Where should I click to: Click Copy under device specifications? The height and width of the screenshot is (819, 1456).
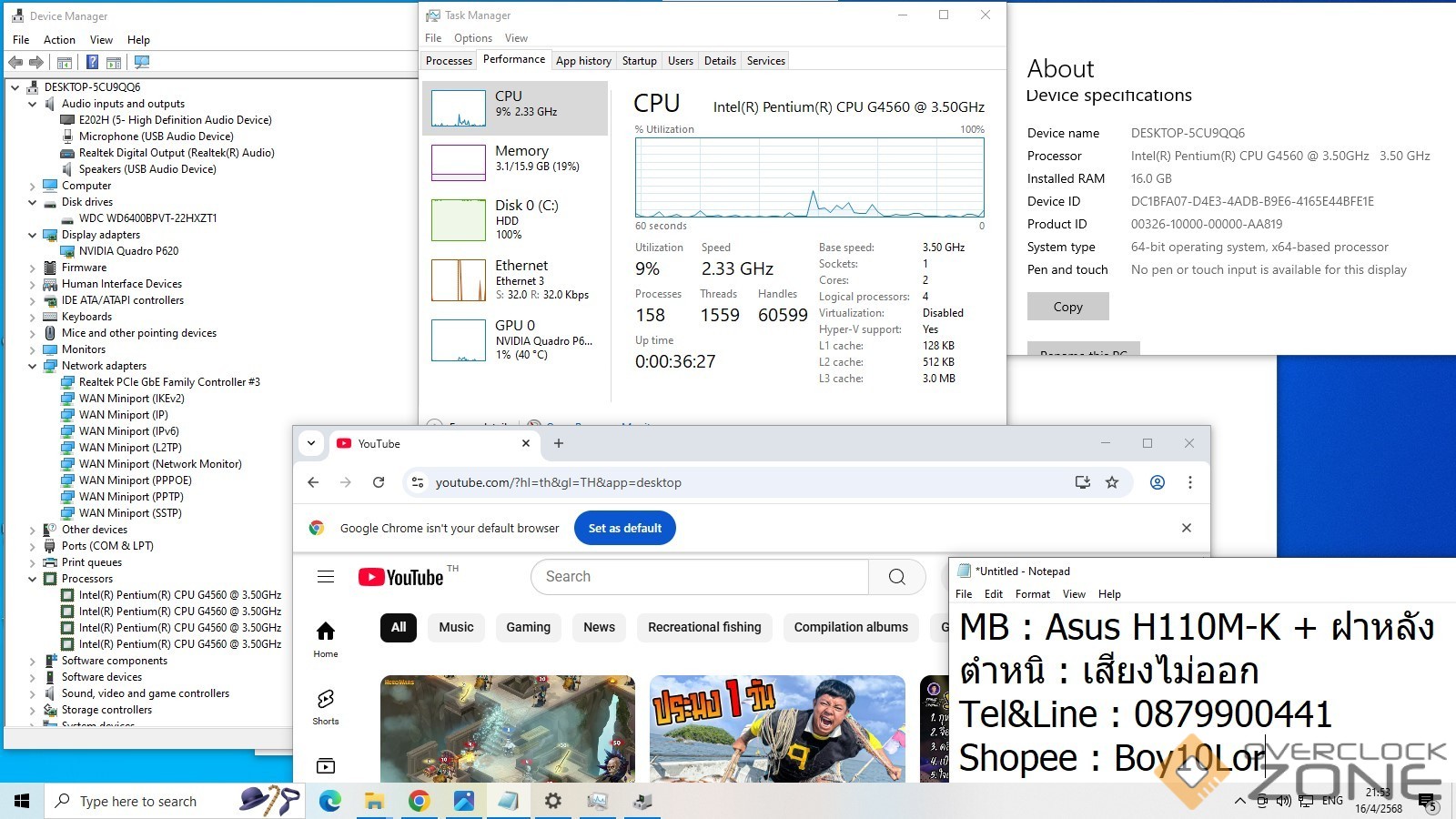(x=1067, y=307)
